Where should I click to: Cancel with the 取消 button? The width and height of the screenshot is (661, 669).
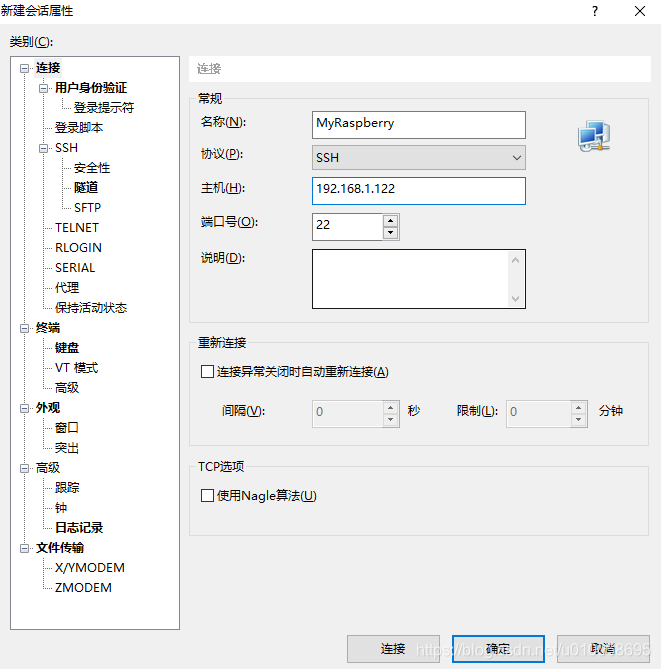603,649
